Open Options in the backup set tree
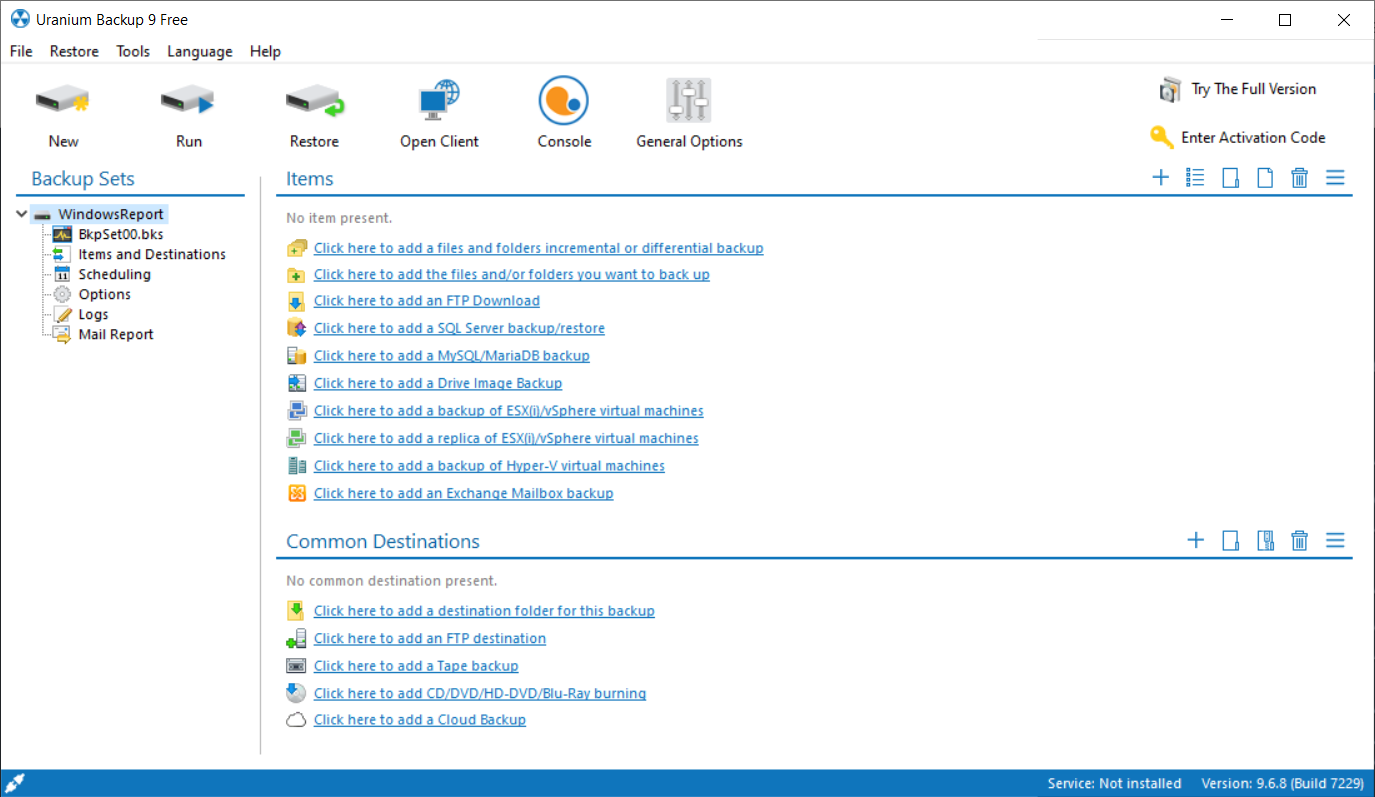This screenshot has width=1375, height=797. click(105, 294)
